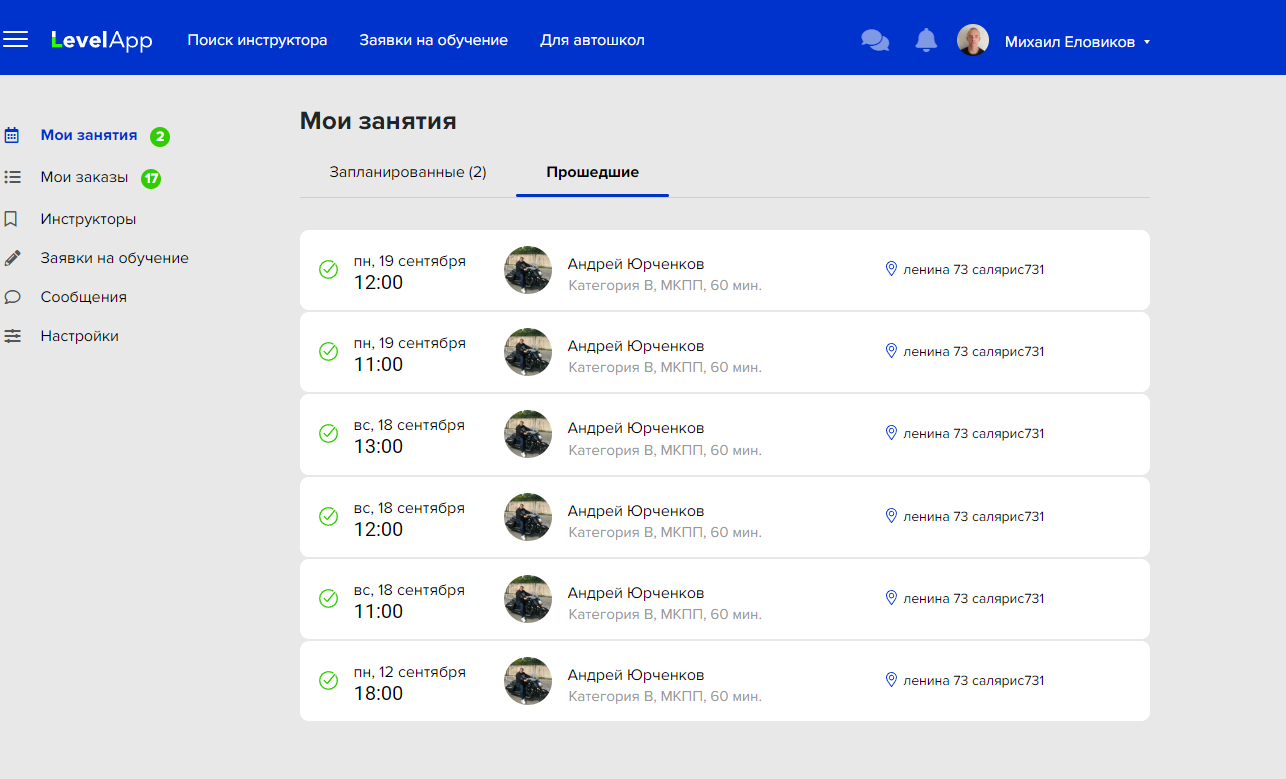
Task: Click the bookmark icon beside Инструкторы
Action: pyautogui.click(x=12, y=219)
